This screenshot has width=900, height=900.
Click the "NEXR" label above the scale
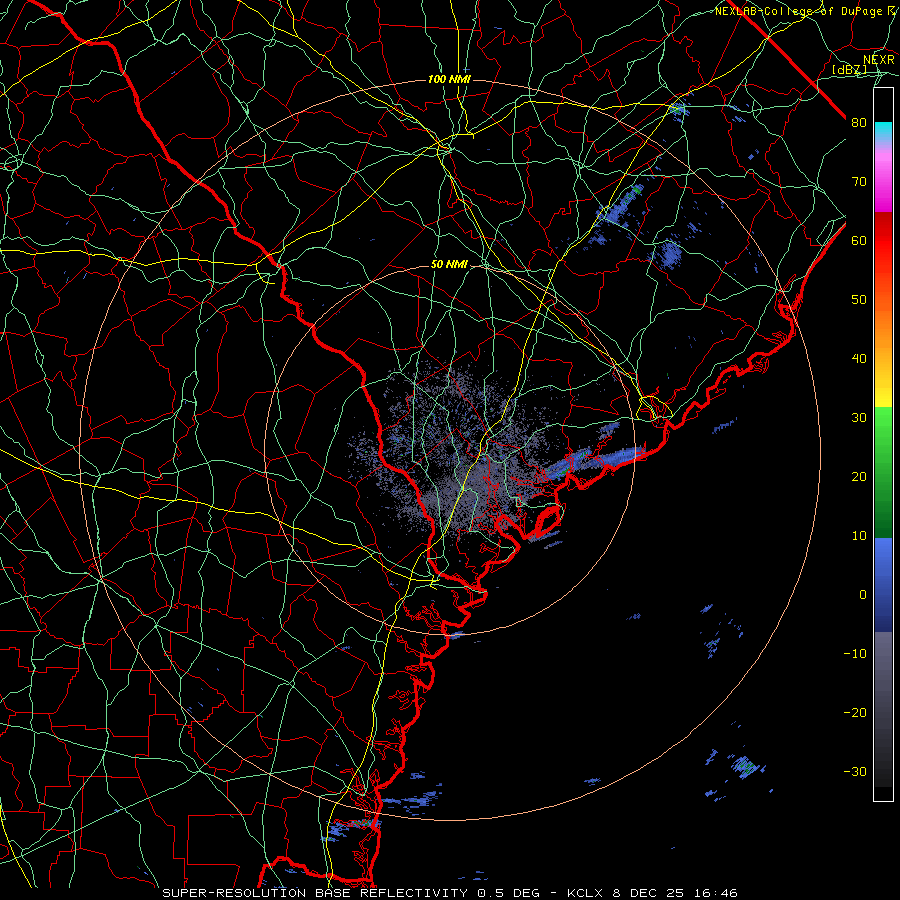click(x=879, y=59)
